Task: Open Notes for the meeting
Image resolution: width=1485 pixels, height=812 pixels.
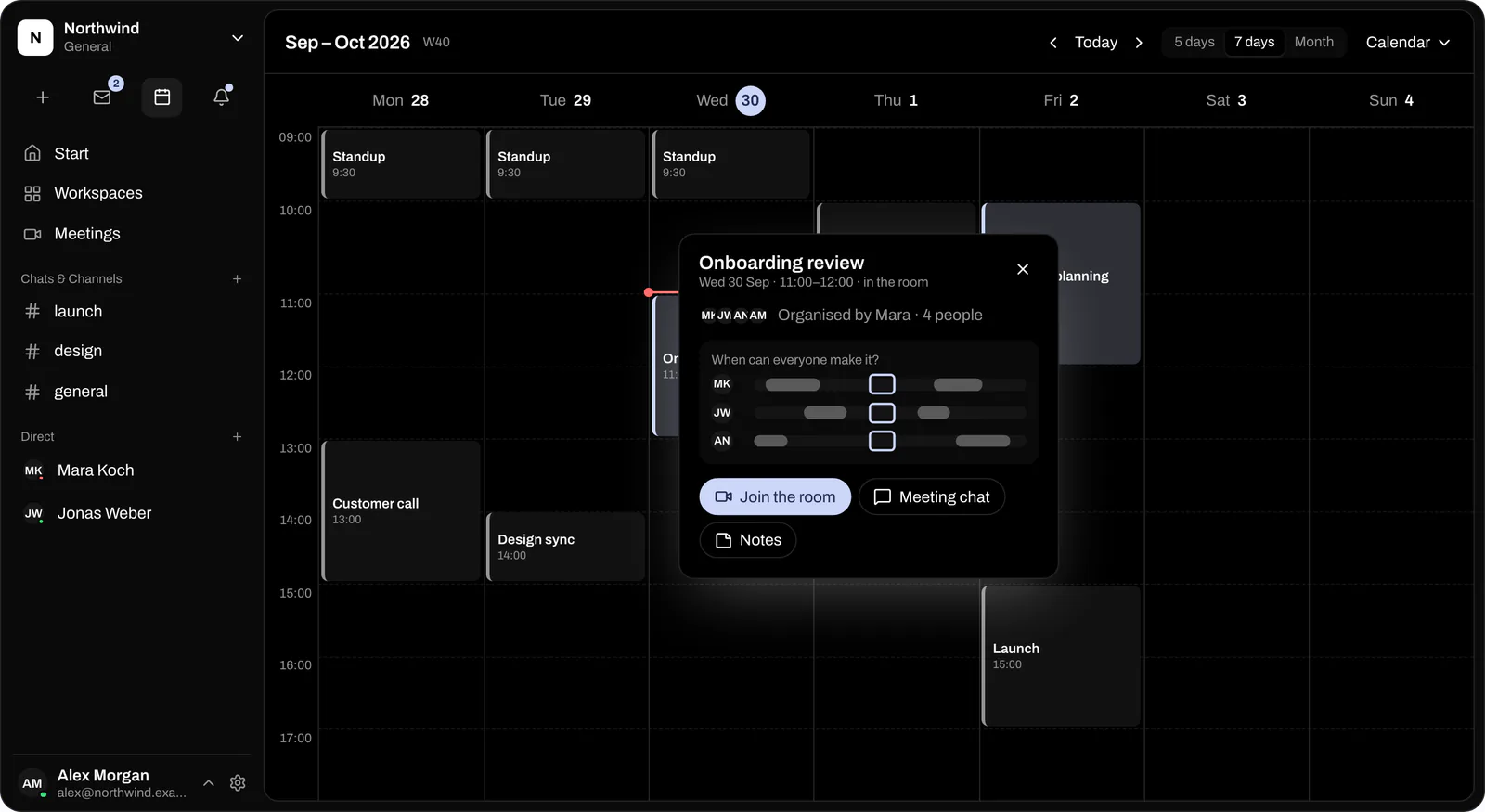Action: pyautogui.click(x=748, y=540)
